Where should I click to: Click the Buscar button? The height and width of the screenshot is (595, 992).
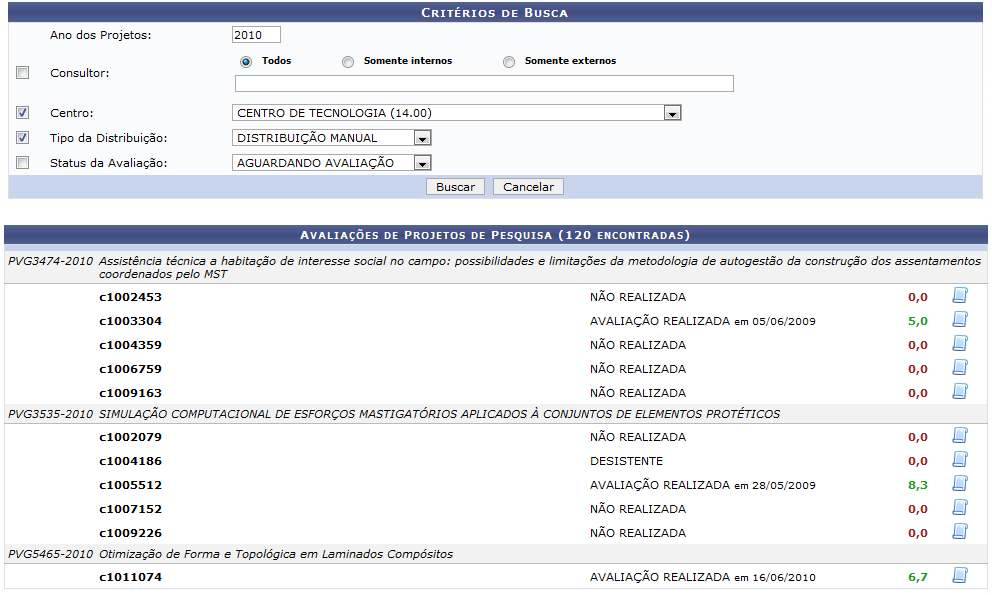455,186
